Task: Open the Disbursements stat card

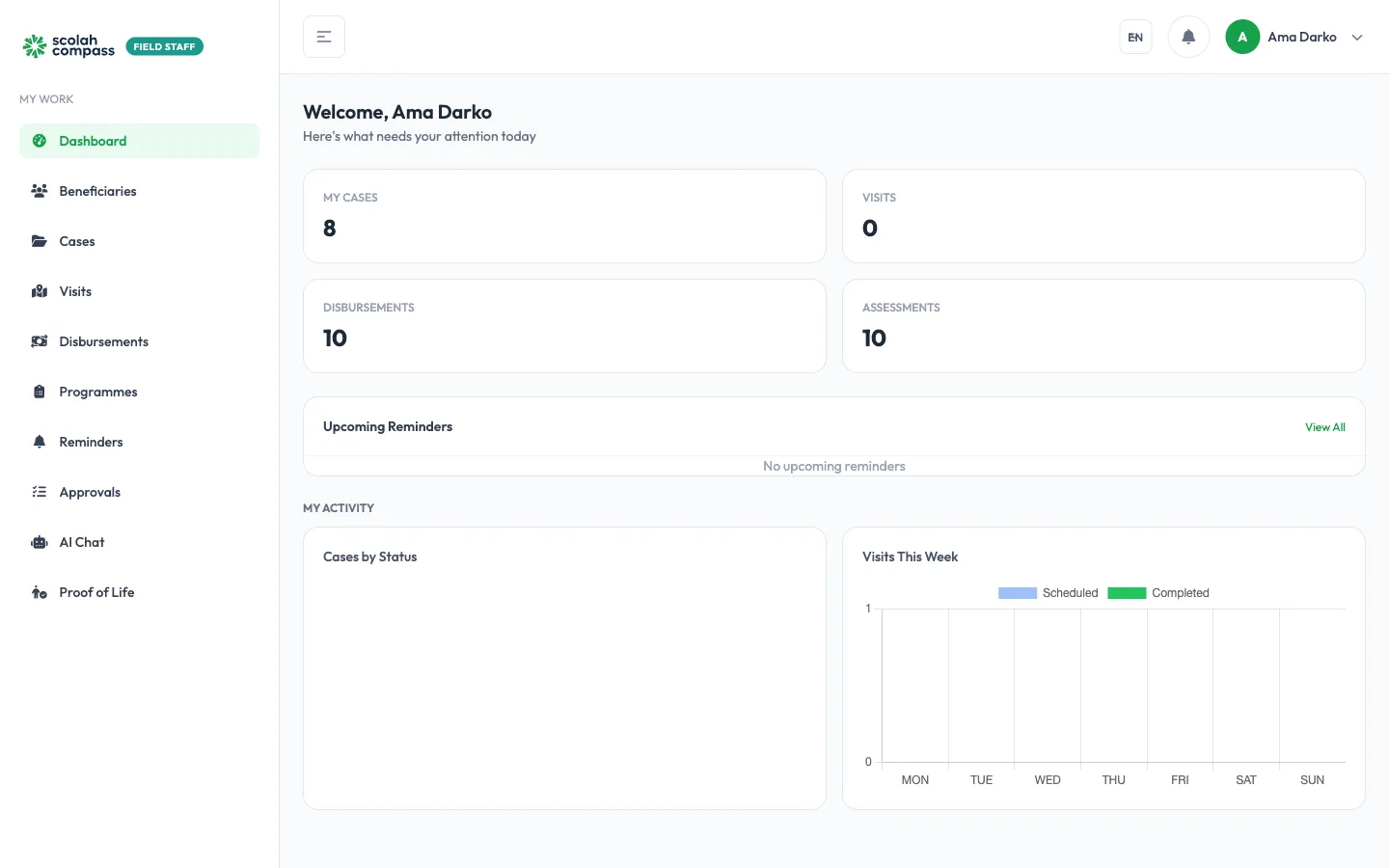Action: point(564,326)
